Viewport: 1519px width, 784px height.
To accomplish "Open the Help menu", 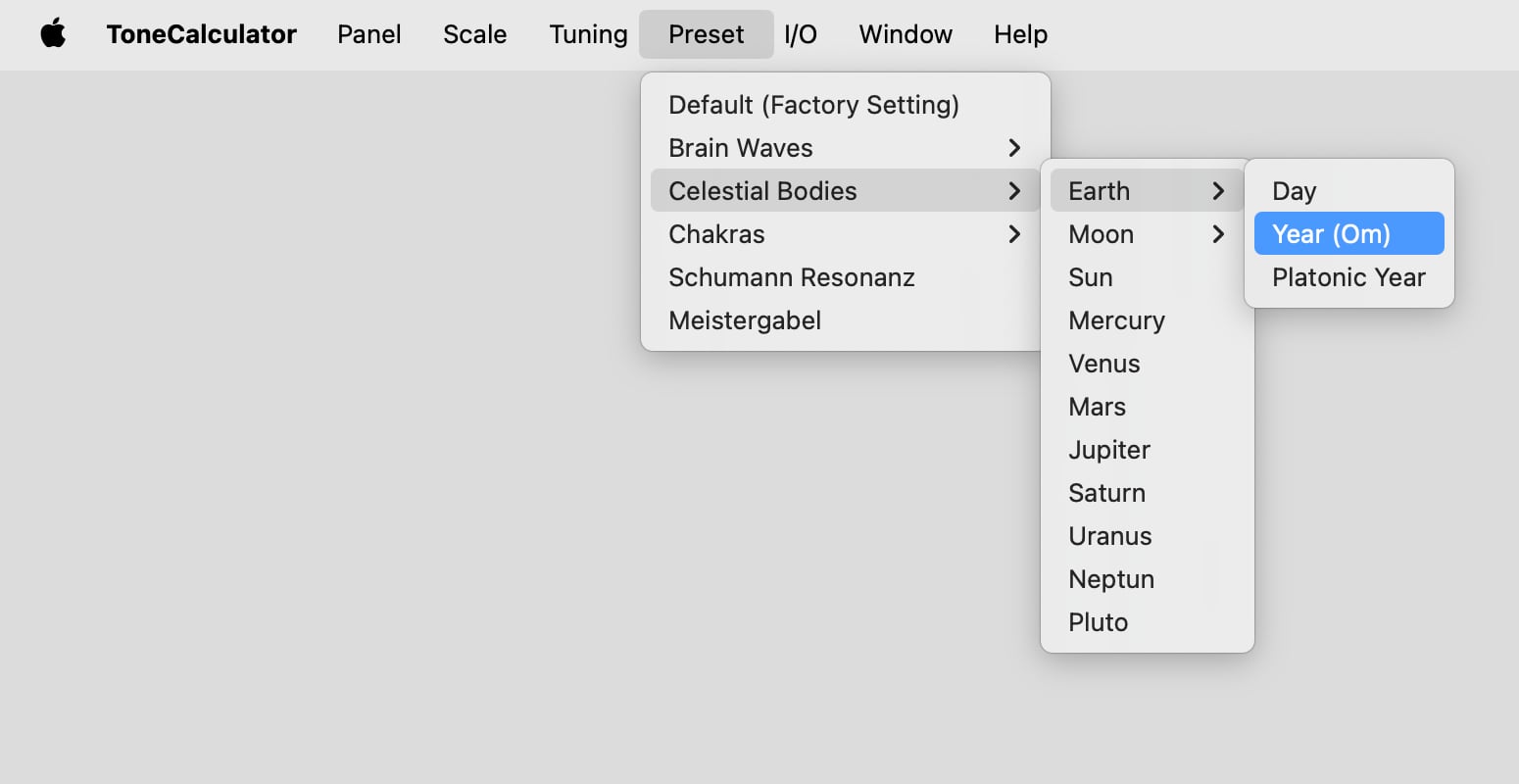I will click(1020, 34).
